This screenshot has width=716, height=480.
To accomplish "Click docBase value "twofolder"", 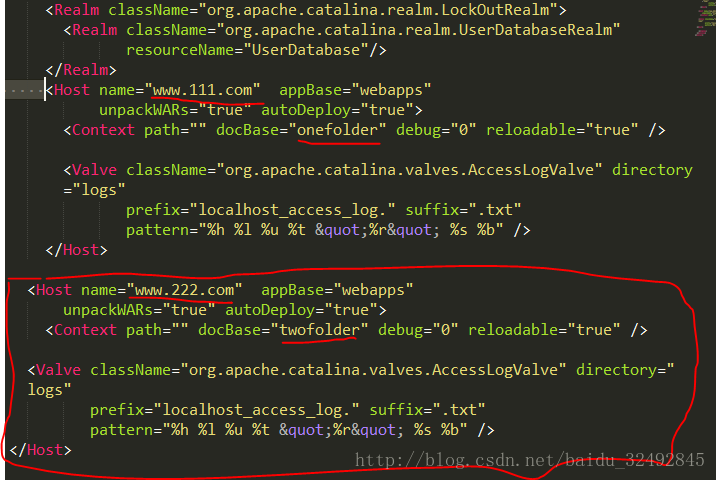I will (320, 330).
